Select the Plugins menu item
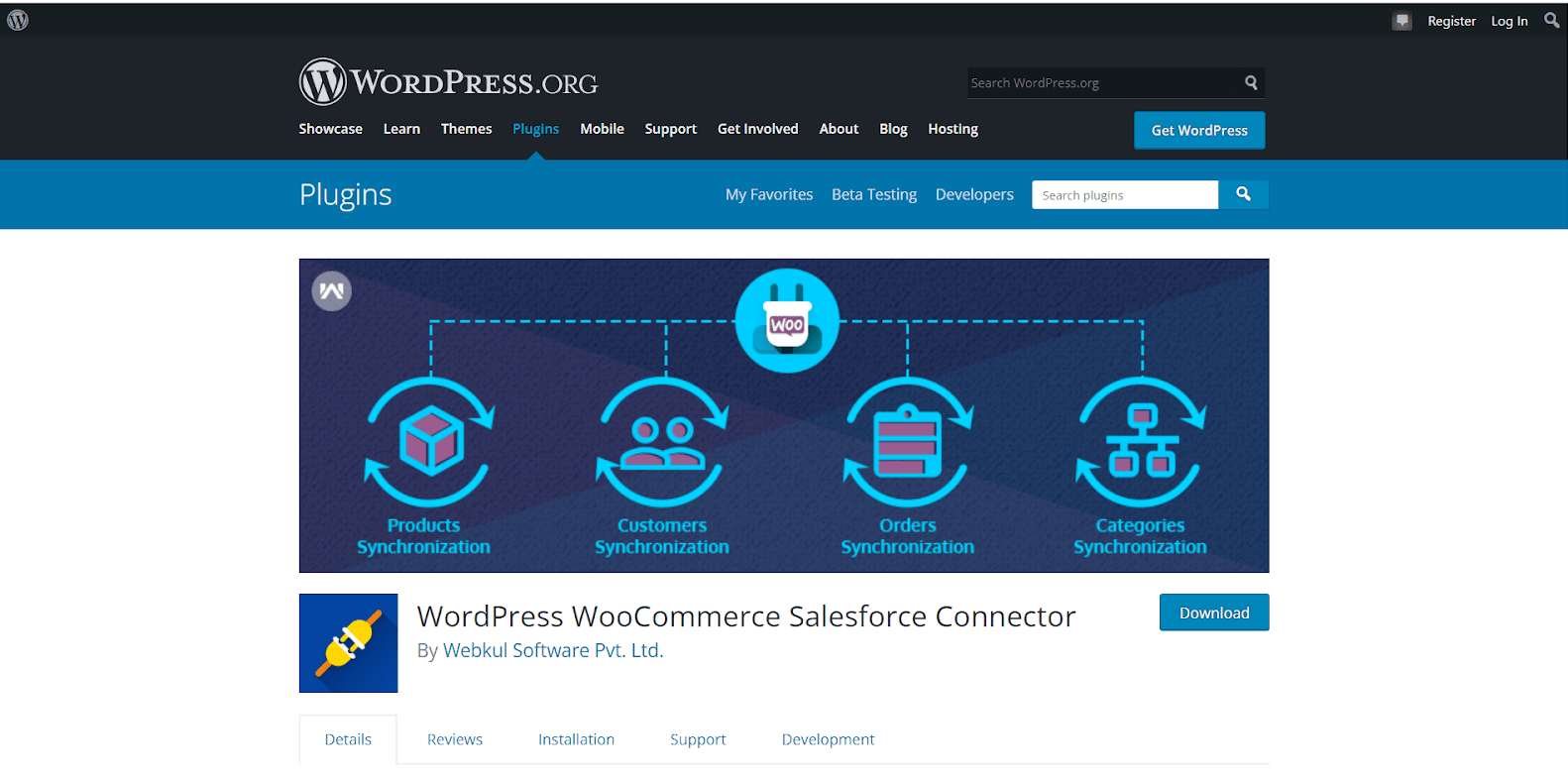The height and width of the screenshot is (779, 1568). point(535,129)
